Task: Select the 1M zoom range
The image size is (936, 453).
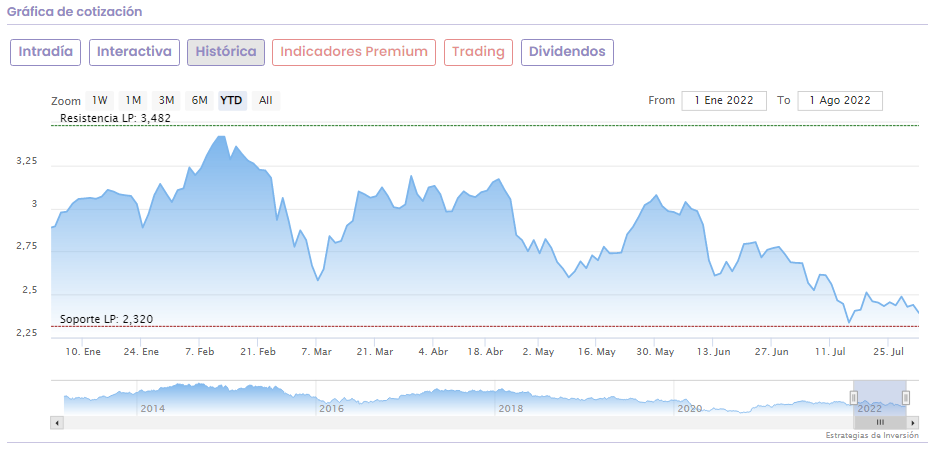Action: [133, 100]
